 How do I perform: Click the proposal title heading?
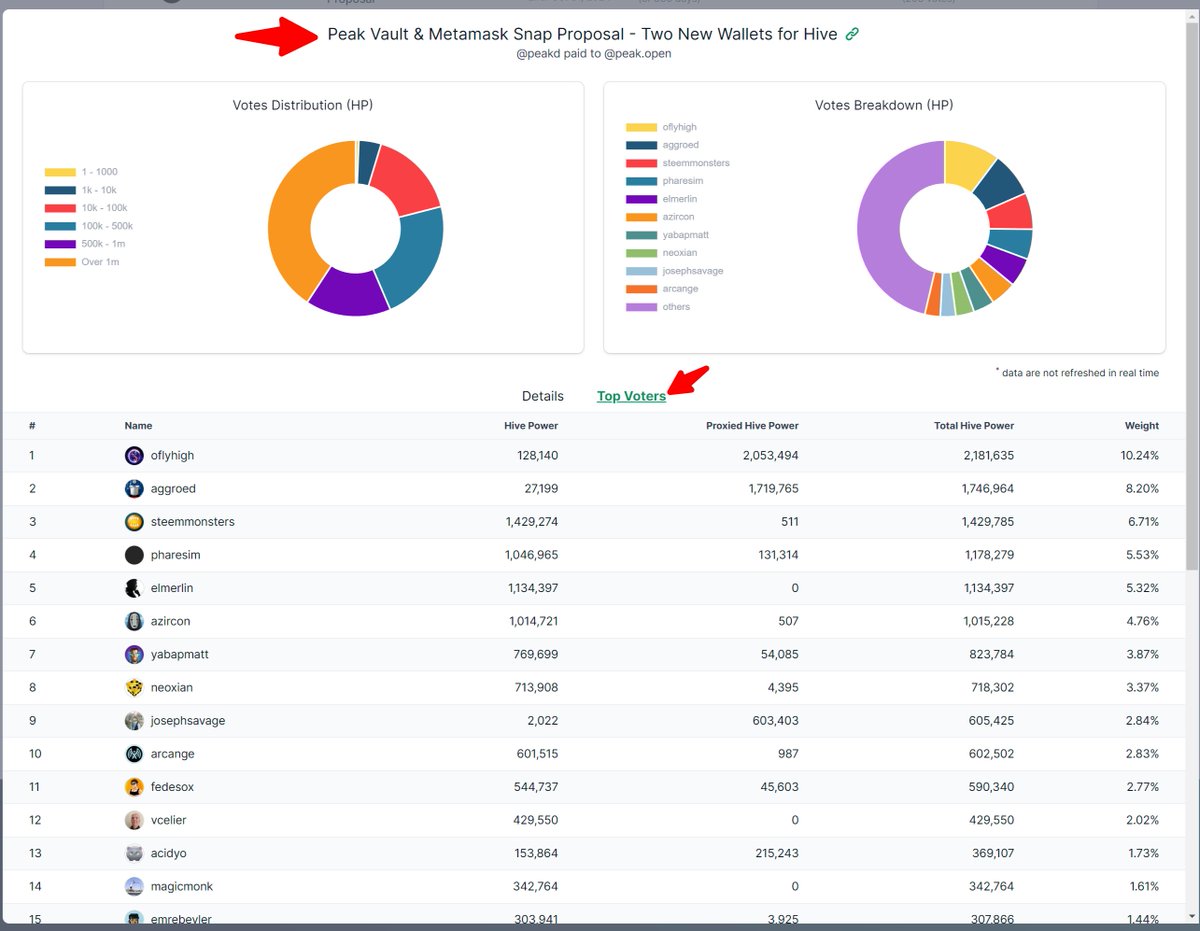(582, 34)
